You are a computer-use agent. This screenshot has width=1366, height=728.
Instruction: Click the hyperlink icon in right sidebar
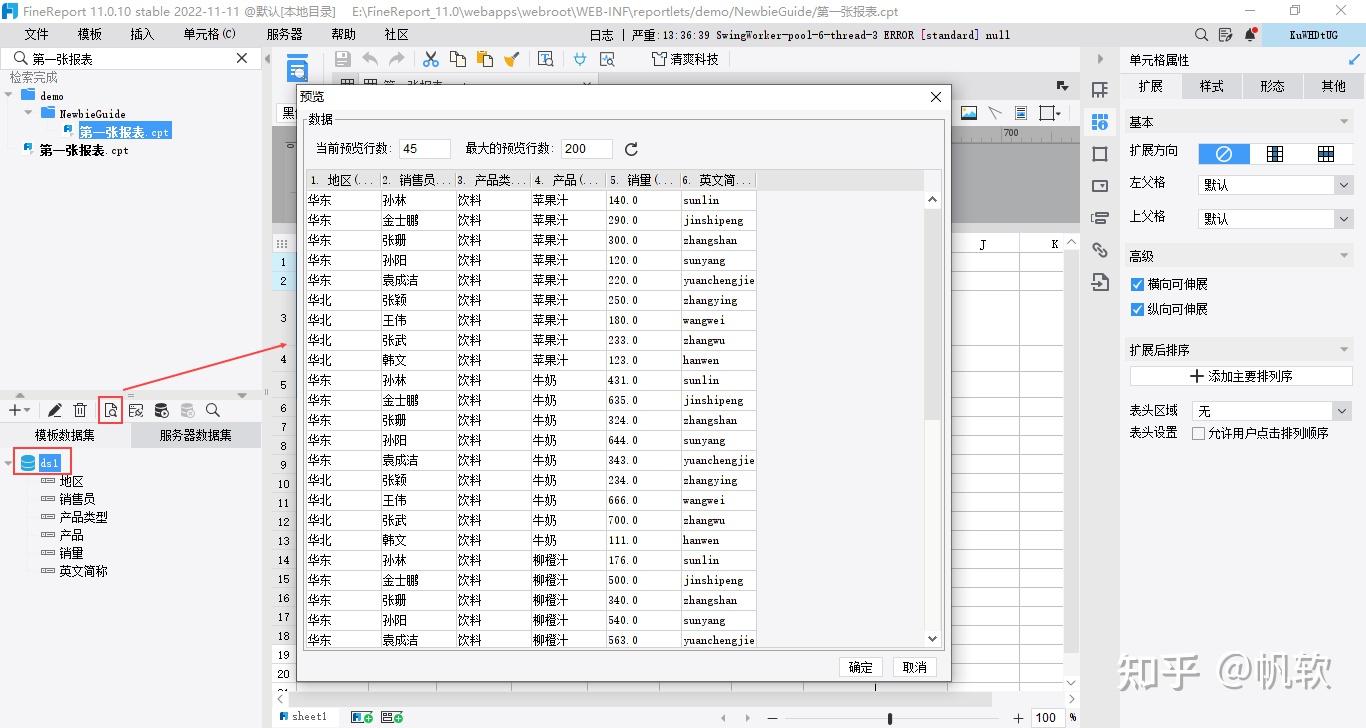(1100, 250)
